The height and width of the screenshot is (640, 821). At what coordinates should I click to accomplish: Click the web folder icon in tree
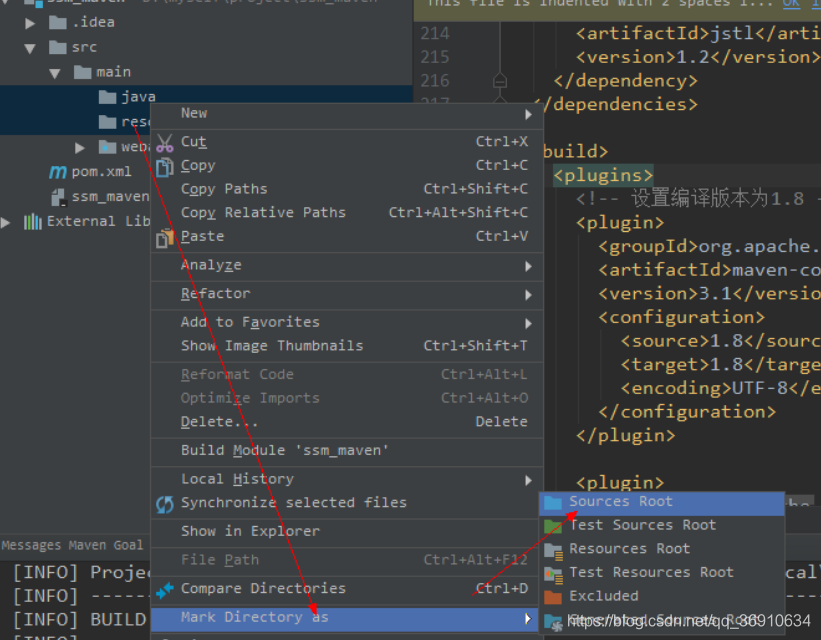(x=107, y=147)
